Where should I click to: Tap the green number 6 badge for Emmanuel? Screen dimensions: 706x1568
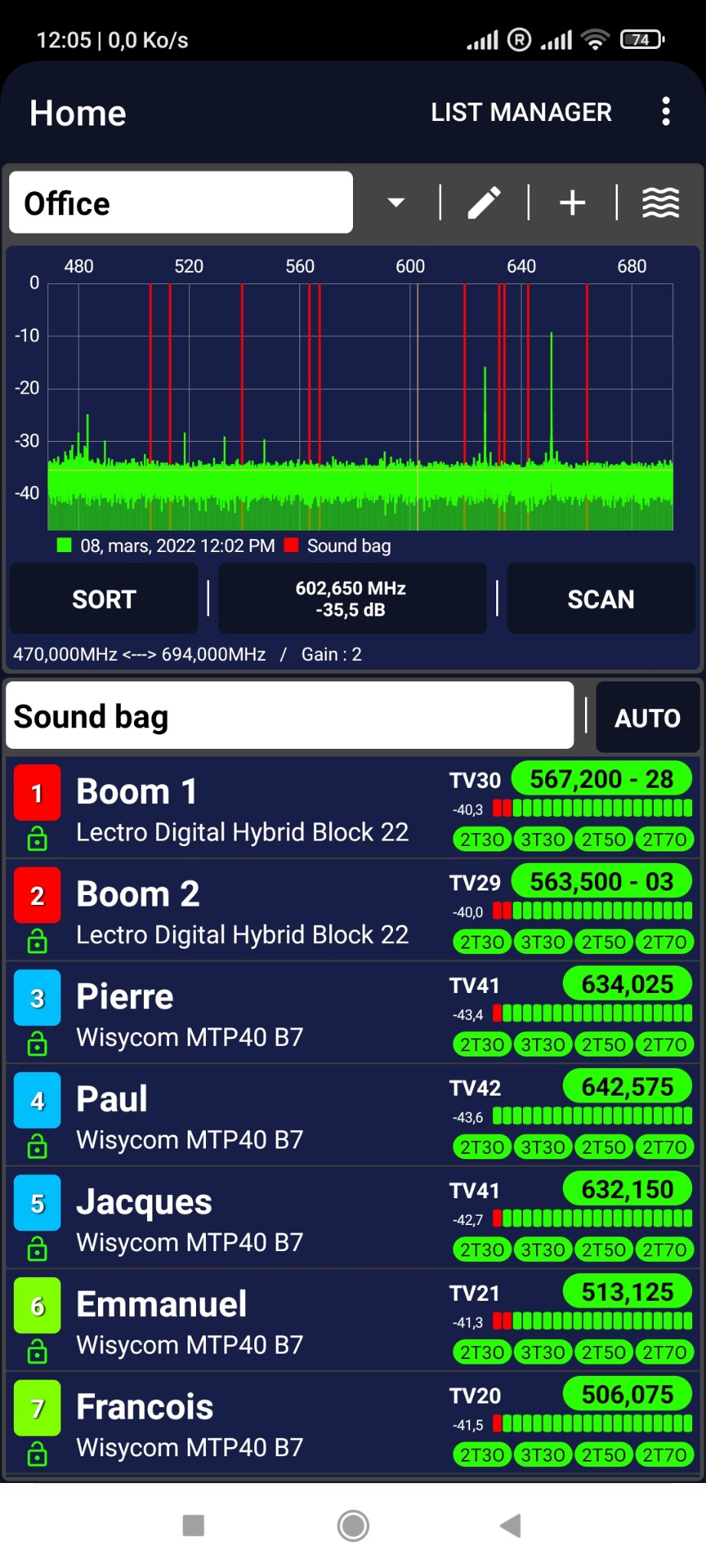pos(37,1306)
